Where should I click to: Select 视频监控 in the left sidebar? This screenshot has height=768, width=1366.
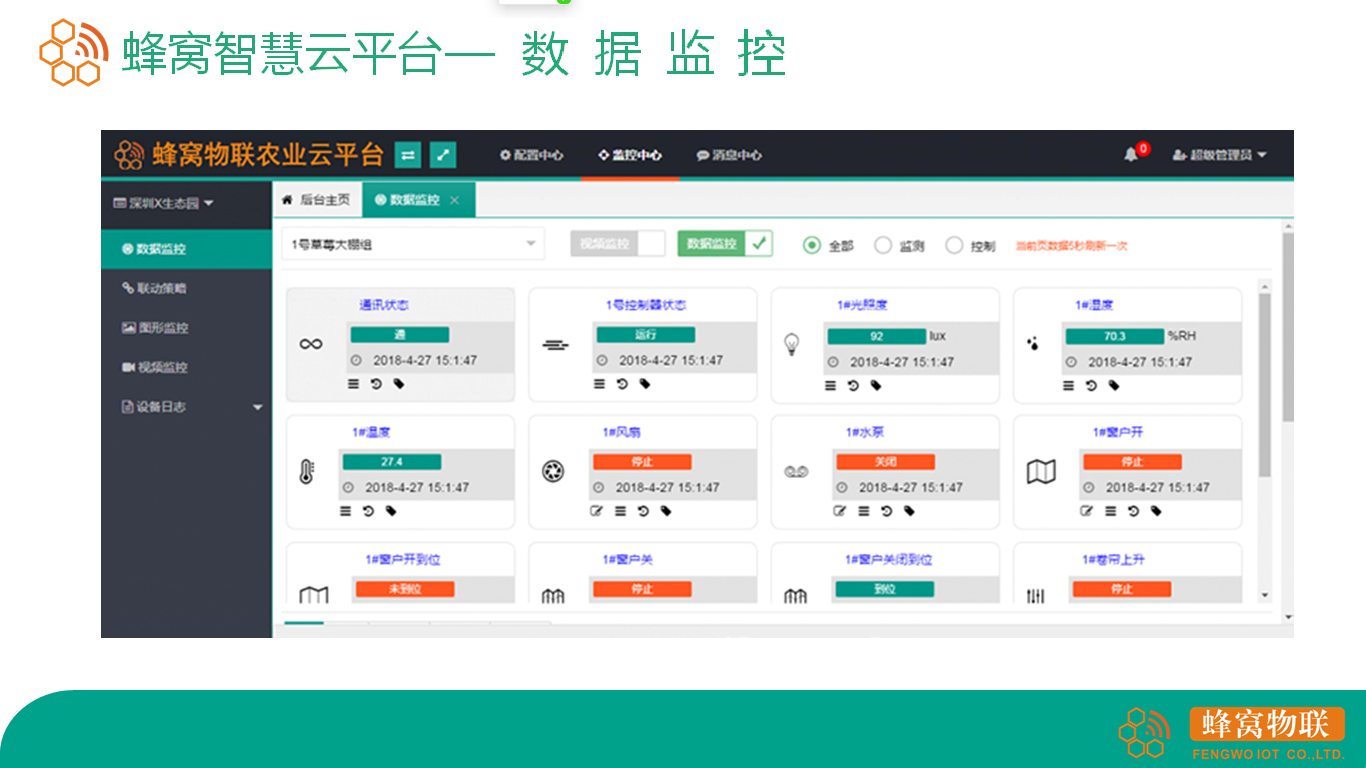(186, 367)
